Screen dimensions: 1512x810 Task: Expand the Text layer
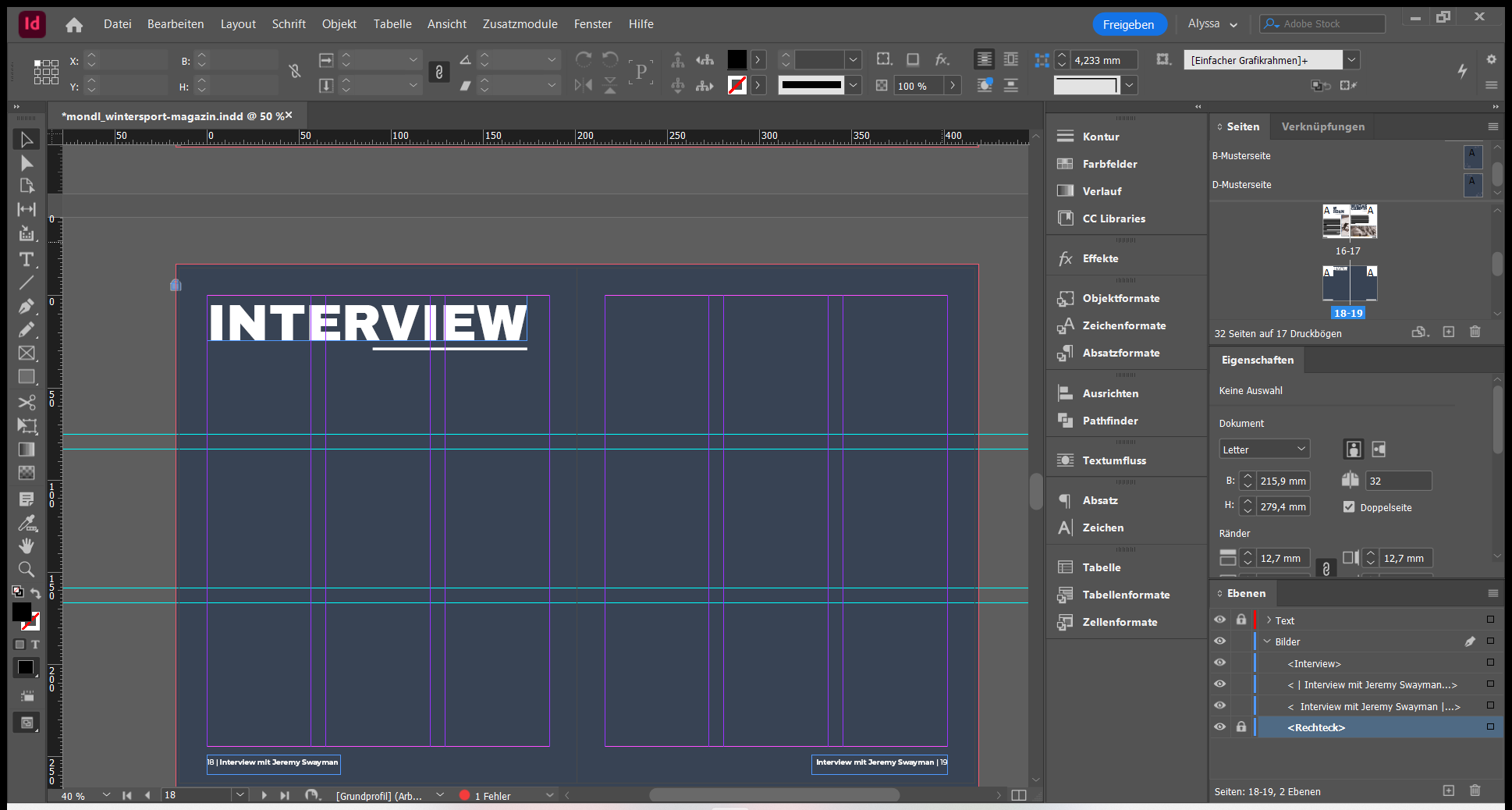tap(1269, 620)
